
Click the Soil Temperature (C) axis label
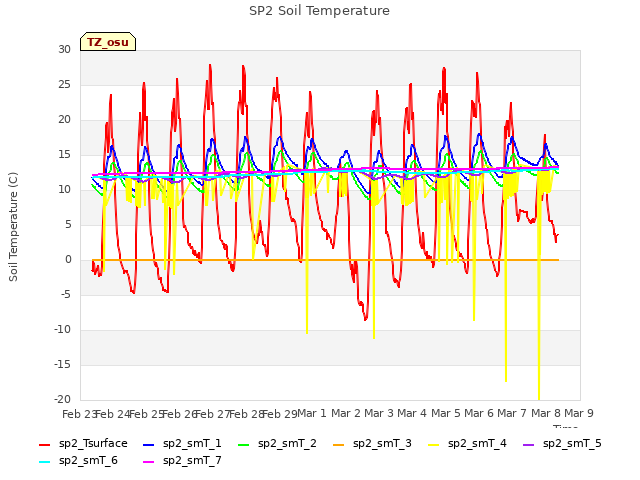[x=13, y=227]
